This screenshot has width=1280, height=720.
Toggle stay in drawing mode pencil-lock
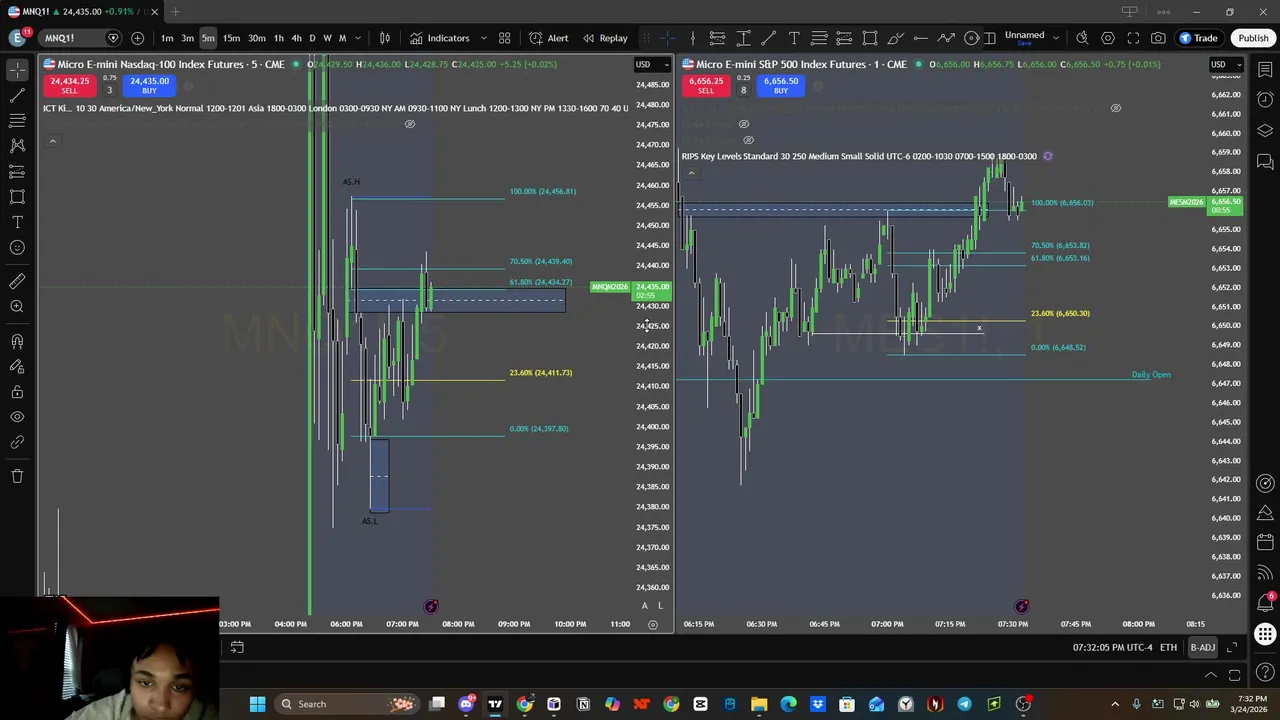17,366
